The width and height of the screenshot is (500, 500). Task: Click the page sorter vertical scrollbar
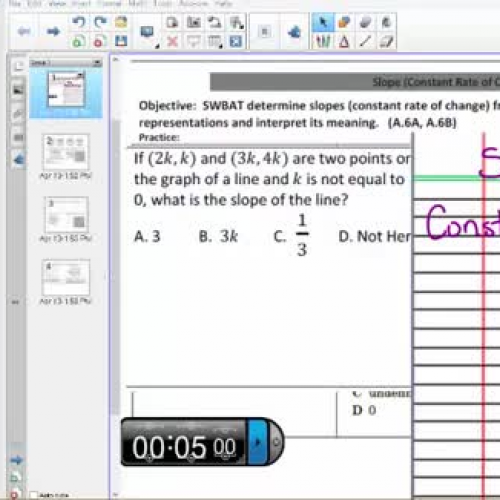tap(115, 267)
